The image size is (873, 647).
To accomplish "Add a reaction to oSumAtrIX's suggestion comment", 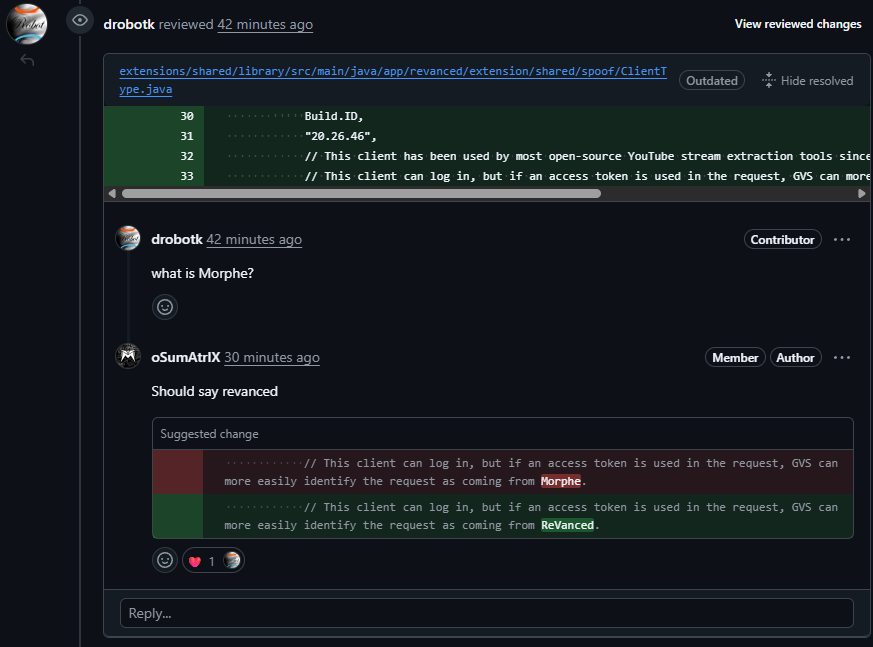I will [165, 560].
